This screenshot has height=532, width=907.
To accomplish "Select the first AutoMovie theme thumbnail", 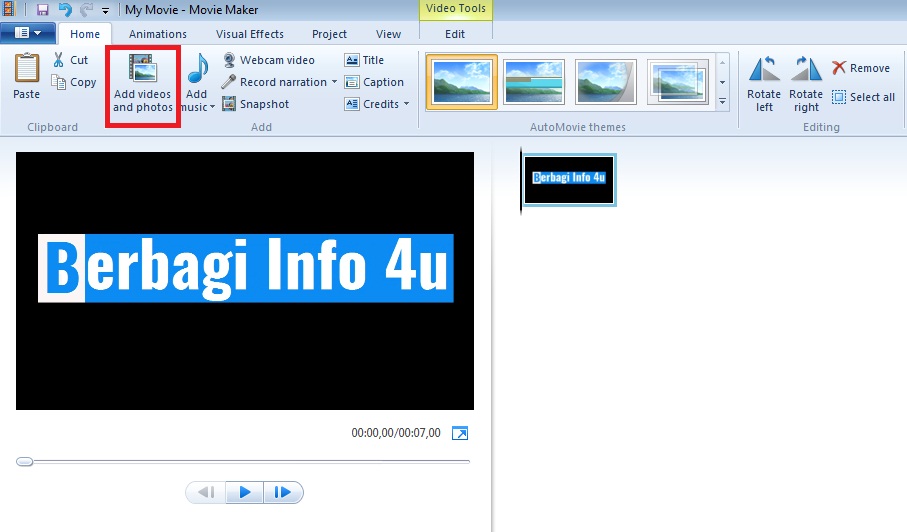I will (462, 82).
